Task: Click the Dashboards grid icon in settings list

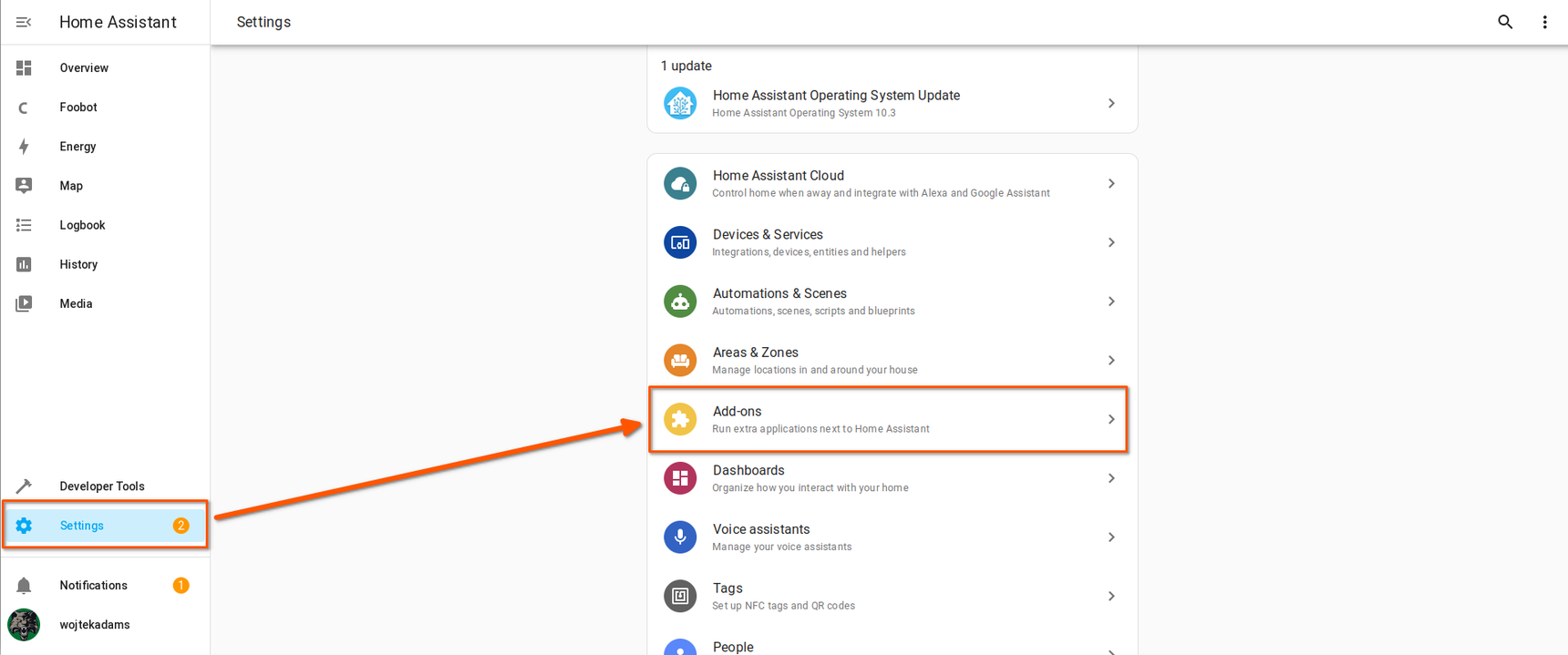Action: (x=680, y=478)
